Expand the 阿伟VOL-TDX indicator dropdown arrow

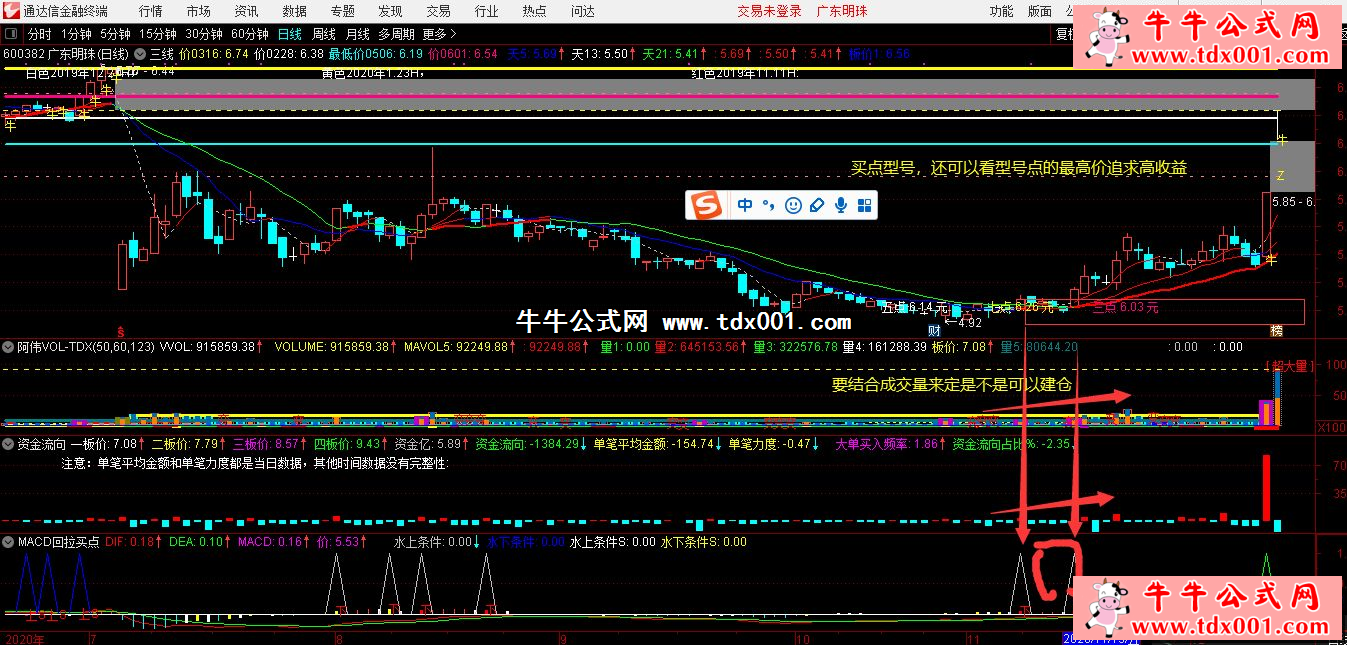click(9, 347)
